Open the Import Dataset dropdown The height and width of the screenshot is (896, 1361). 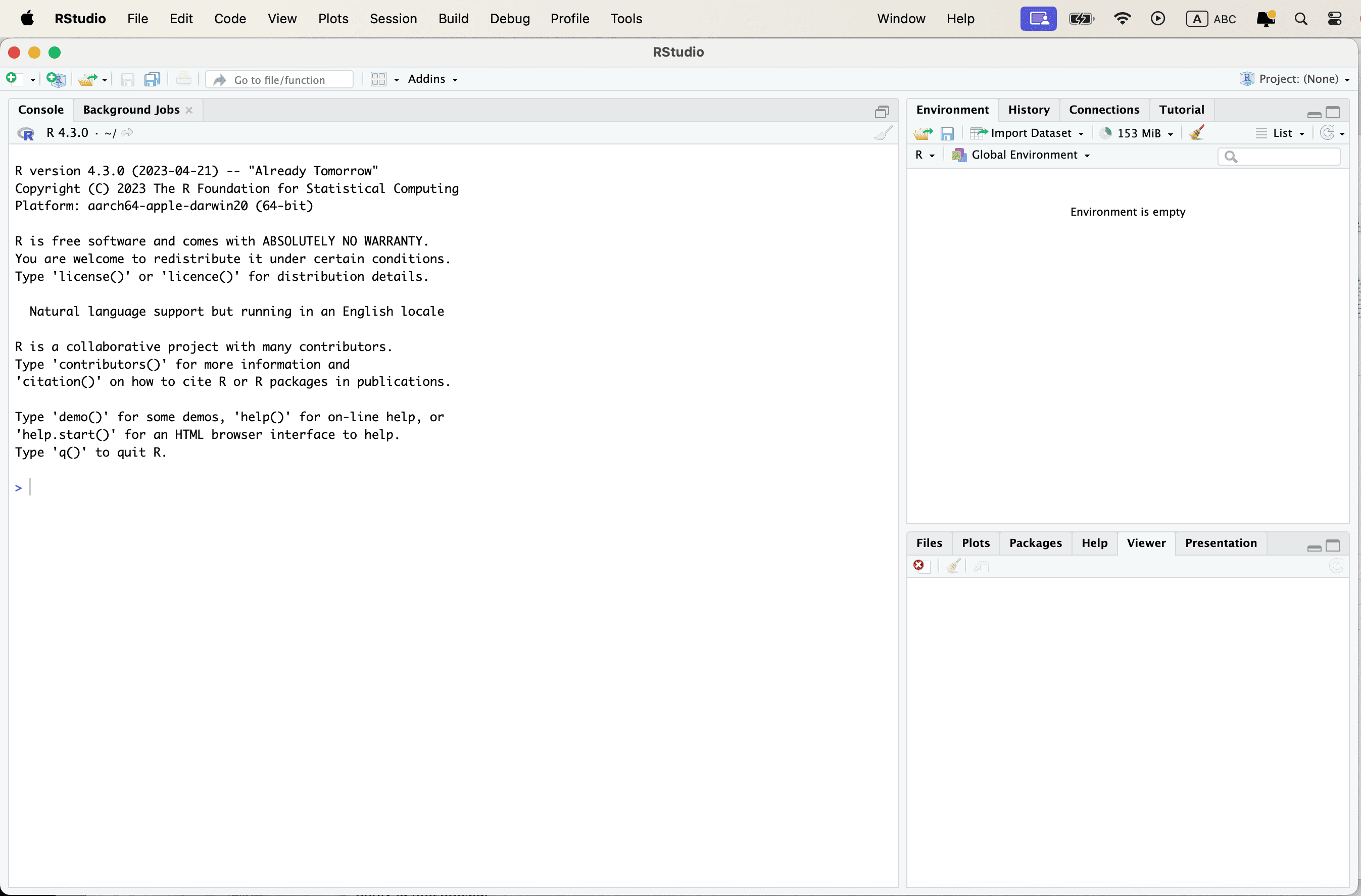pos(1028,133)
